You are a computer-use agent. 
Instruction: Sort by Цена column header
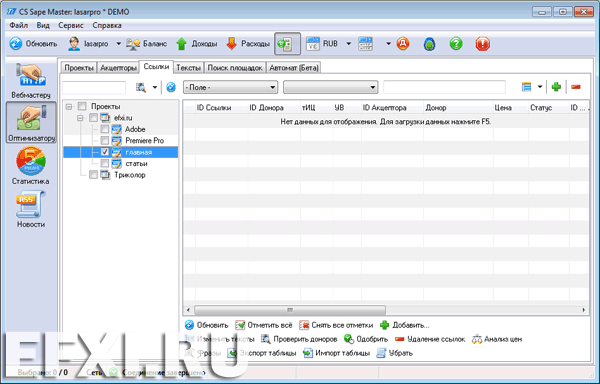coord(511,108)
